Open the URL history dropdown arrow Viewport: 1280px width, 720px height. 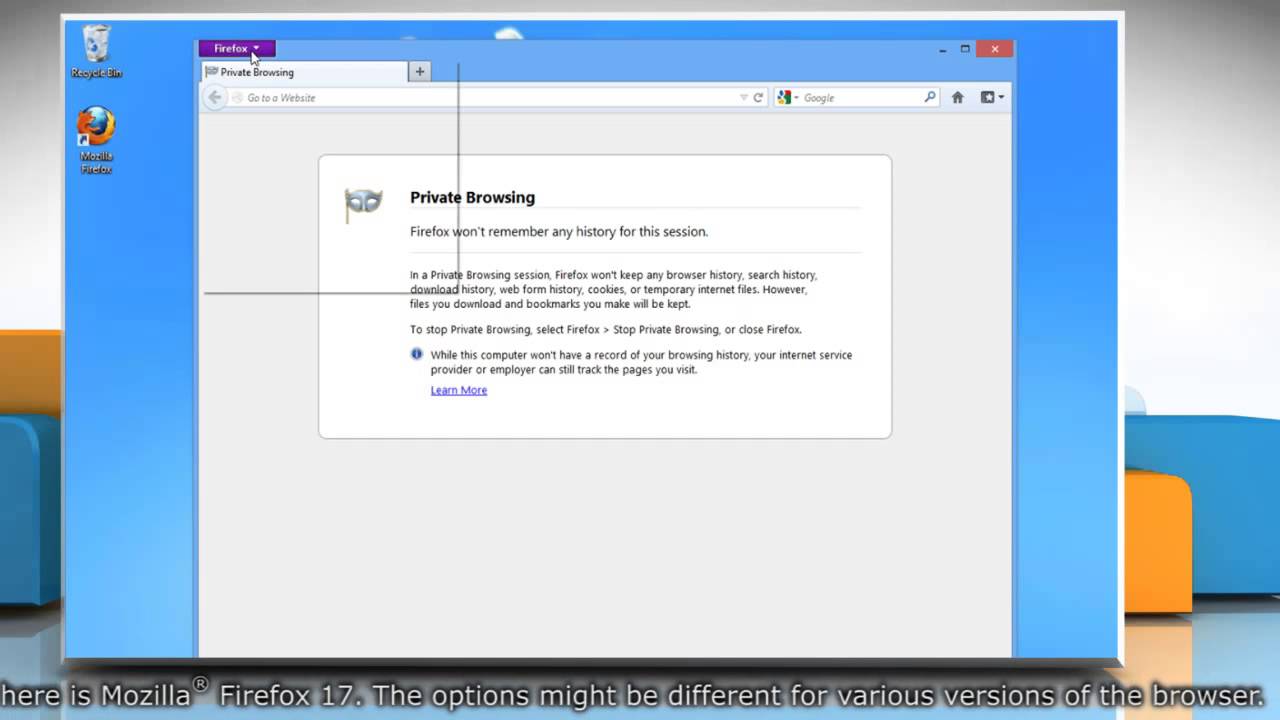click(743, 98)
